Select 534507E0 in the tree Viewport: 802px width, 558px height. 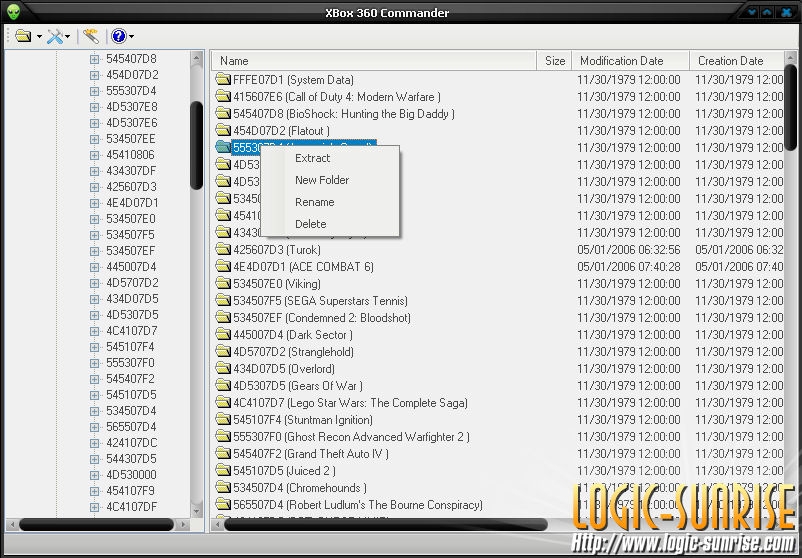[130, 219]
